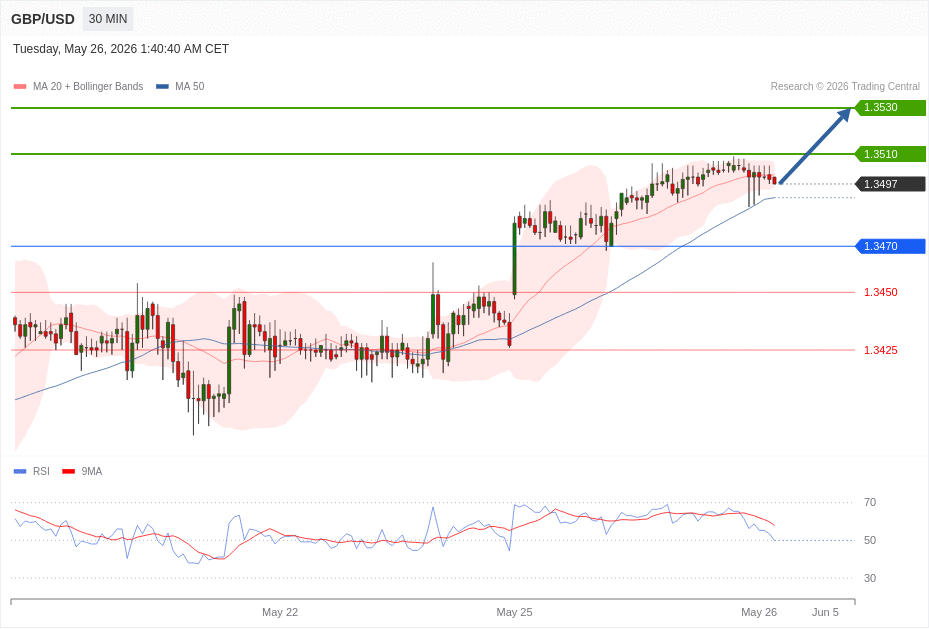Click the red 1.3450 support label
Screen dimensions: 929x629
point(880,292)
